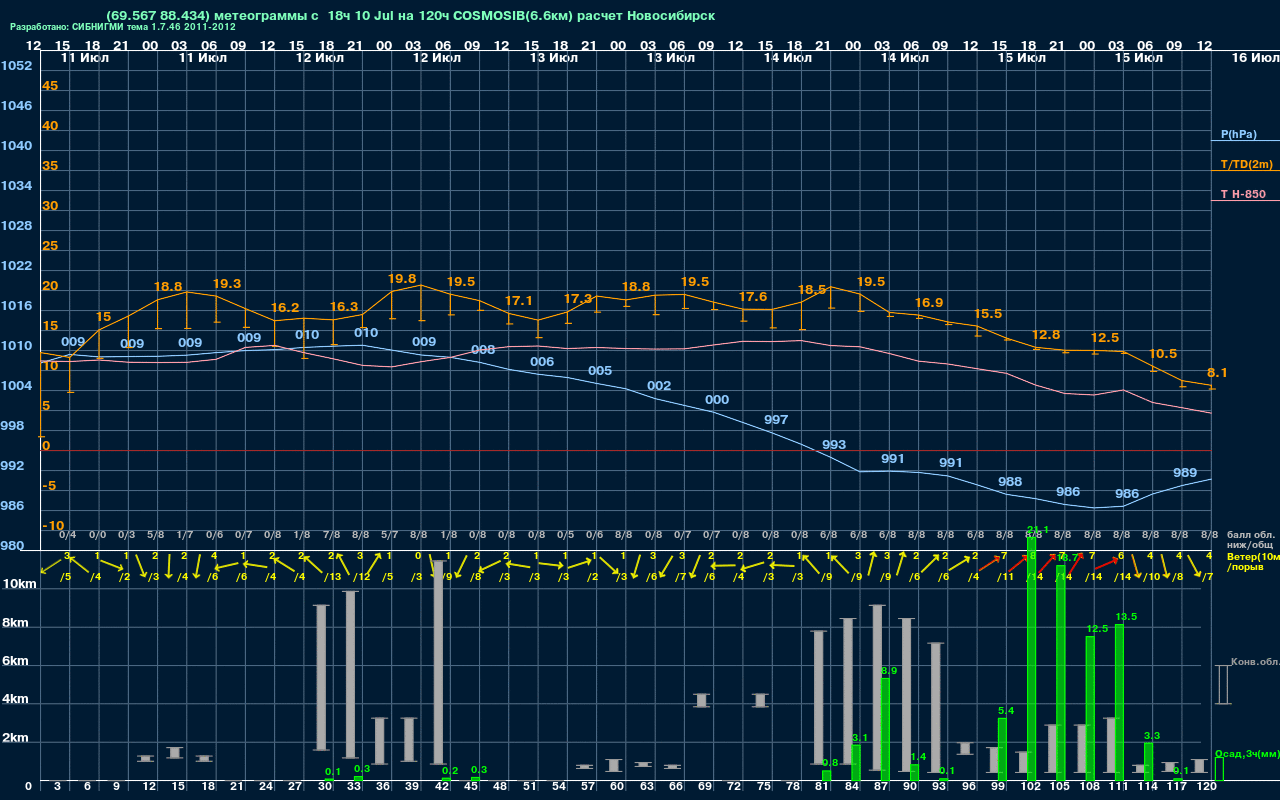Viewport: 1280px width, 800px height.
Task: Click the 993 pressure value on curve
Action: pyautogui.click(x=834, y=445)
